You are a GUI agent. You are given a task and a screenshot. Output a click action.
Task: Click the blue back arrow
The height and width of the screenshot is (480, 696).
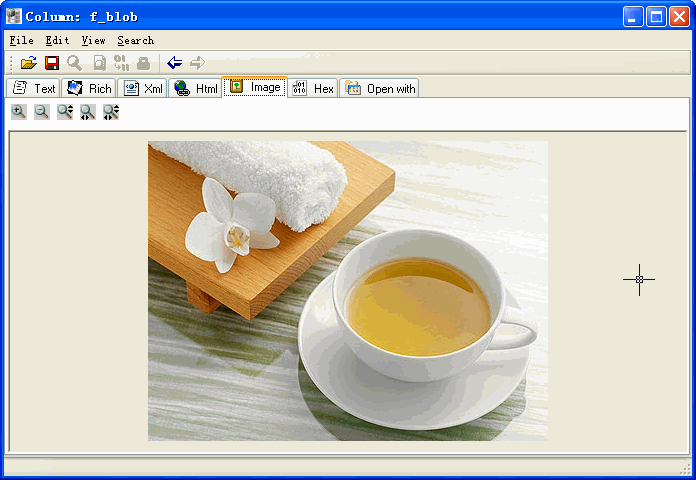click(x=174, y=63)
